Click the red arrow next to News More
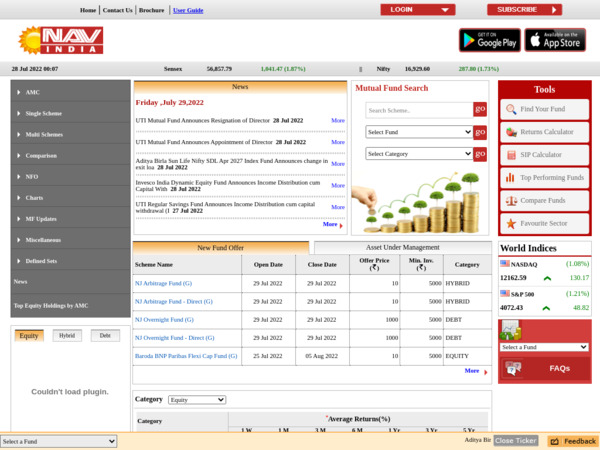600x450 pixels. click(341, 226)
